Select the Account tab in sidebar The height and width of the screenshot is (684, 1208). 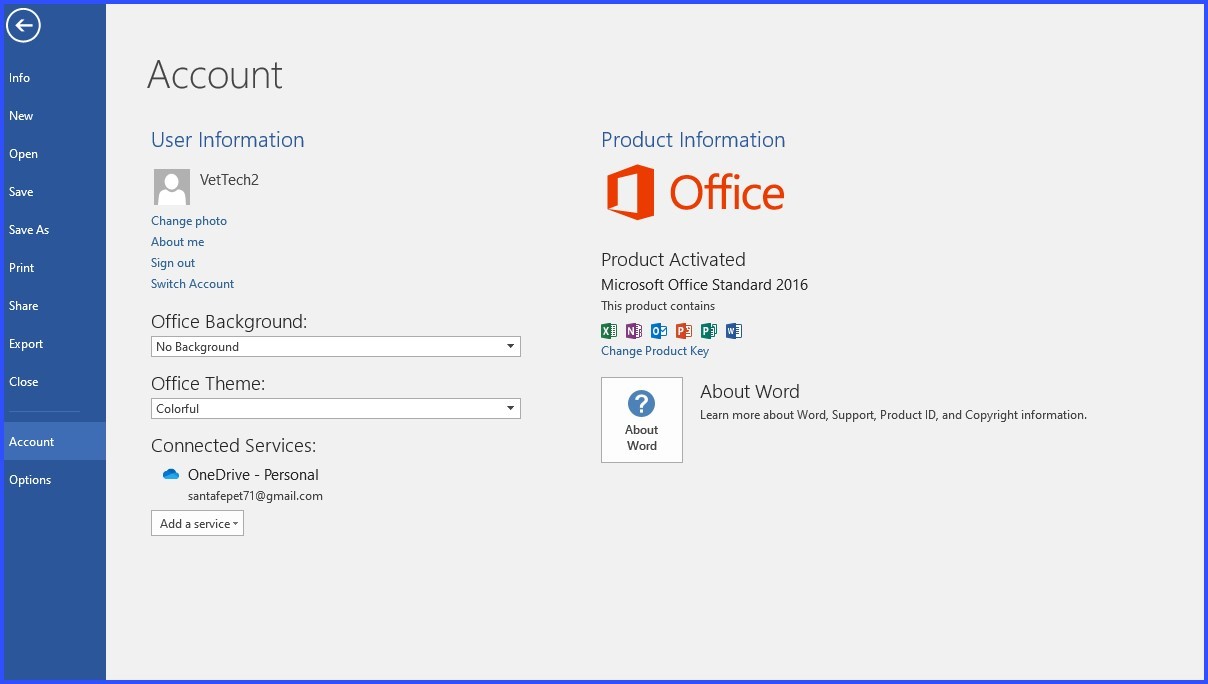55,441
